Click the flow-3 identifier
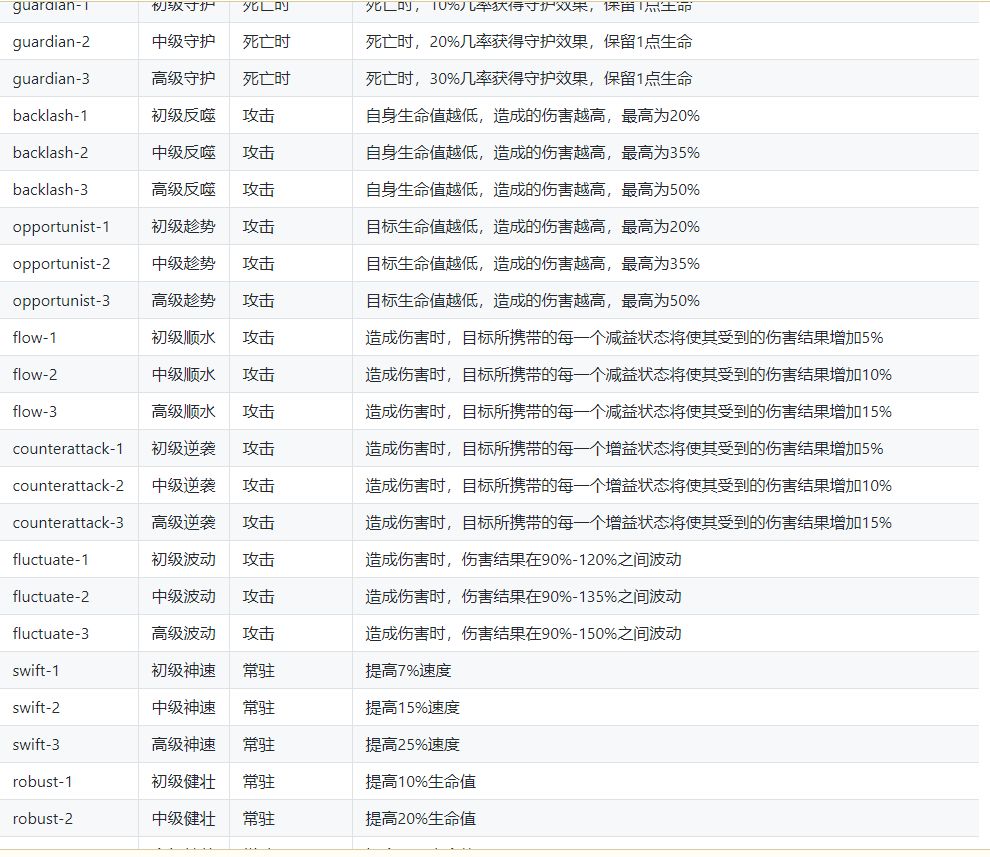 pos(35,412)
